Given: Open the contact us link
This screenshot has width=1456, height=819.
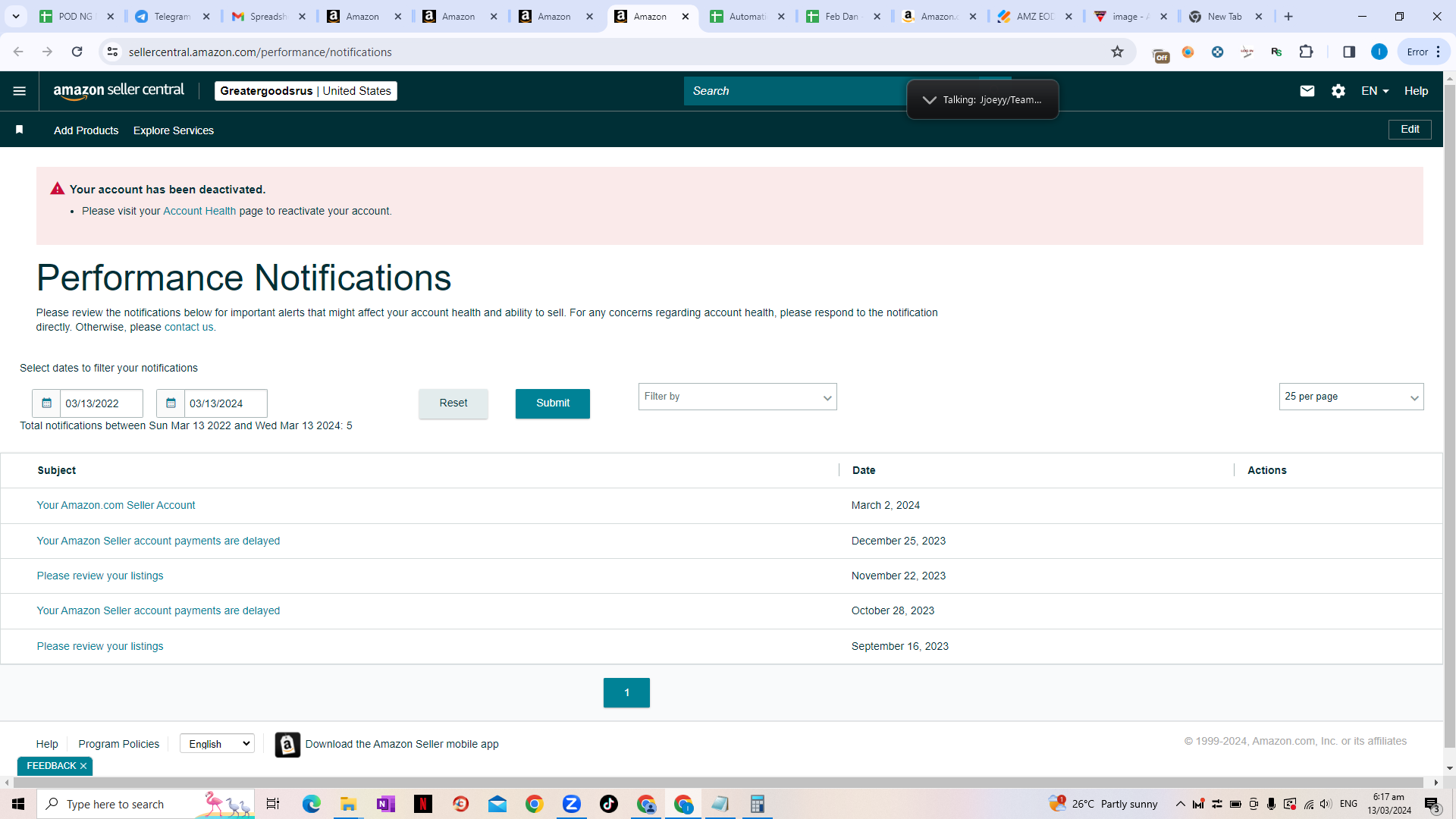Looking at the screenshot, I should (189, 327).
